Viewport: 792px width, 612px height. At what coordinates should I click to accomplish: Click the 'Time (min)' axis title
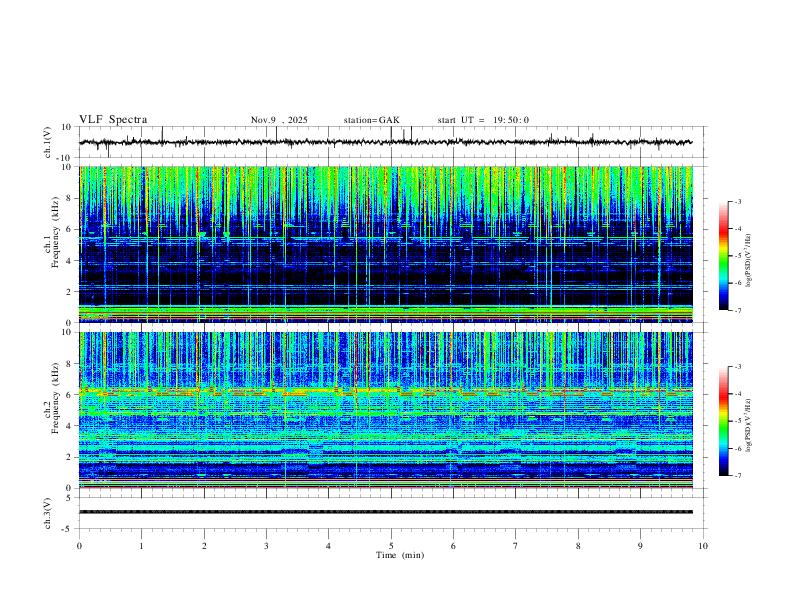[x=400, y=555]
